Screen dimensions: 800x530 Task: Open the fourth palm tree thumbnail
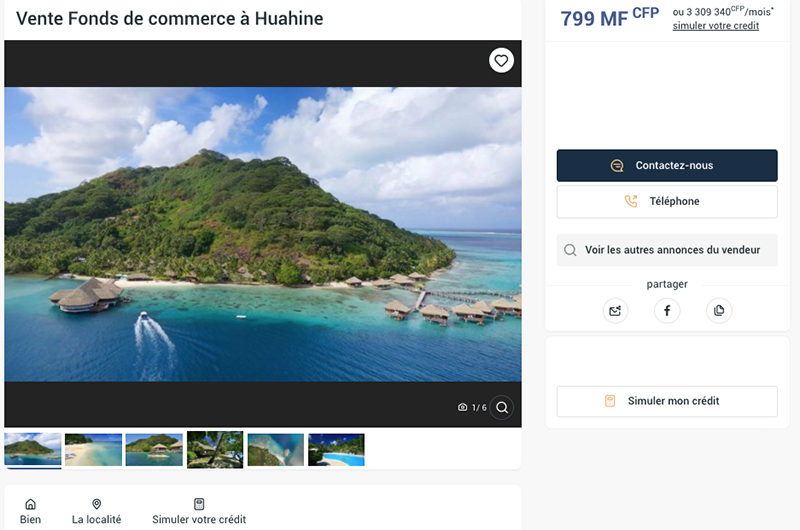click(x=215, y=450)
